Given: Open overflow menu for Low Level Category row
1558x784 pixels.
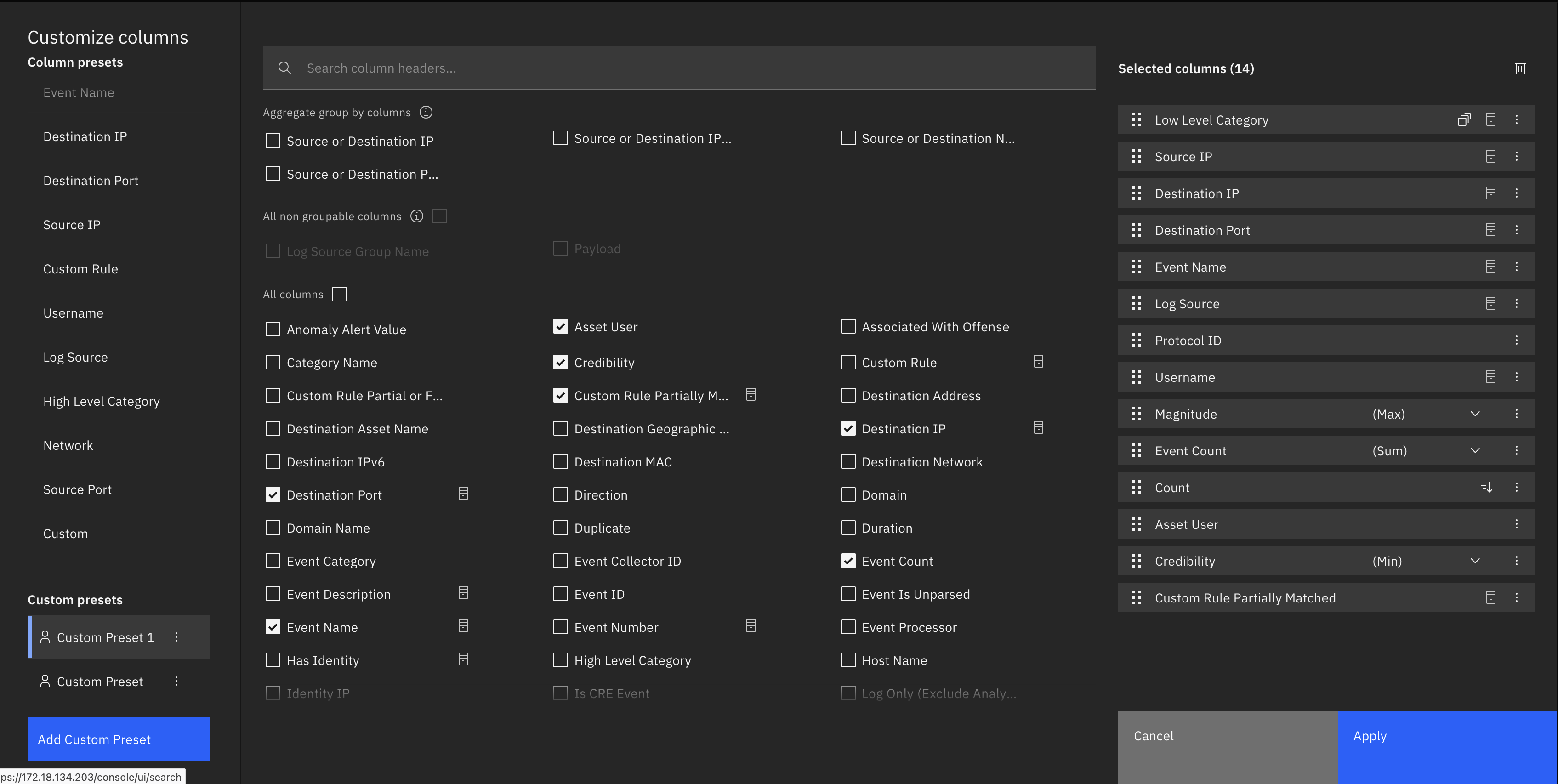Looking at the screenshot, I should click(1518, 119).
